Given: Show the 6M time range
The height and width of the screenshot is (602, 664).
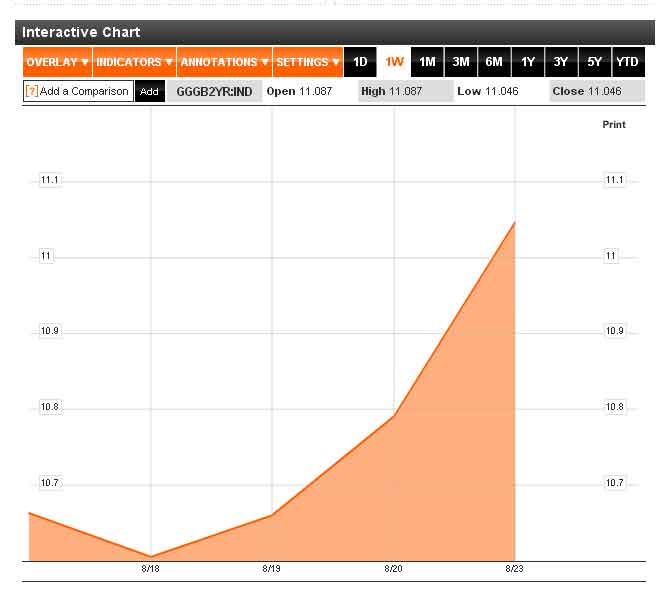Looking at the screenshot, I should 494,62.
